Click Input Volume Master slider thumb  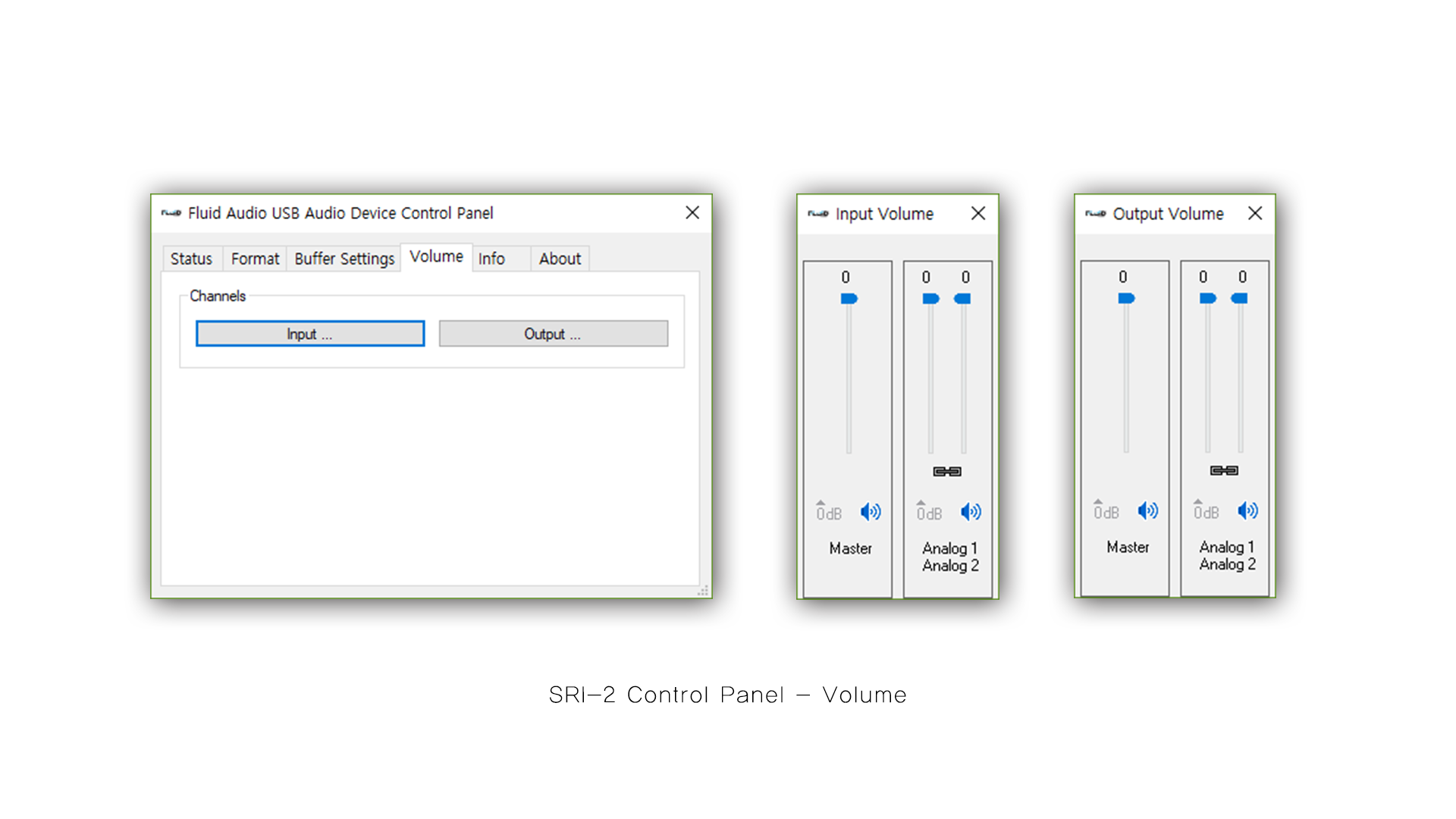(x=849, y=299)
